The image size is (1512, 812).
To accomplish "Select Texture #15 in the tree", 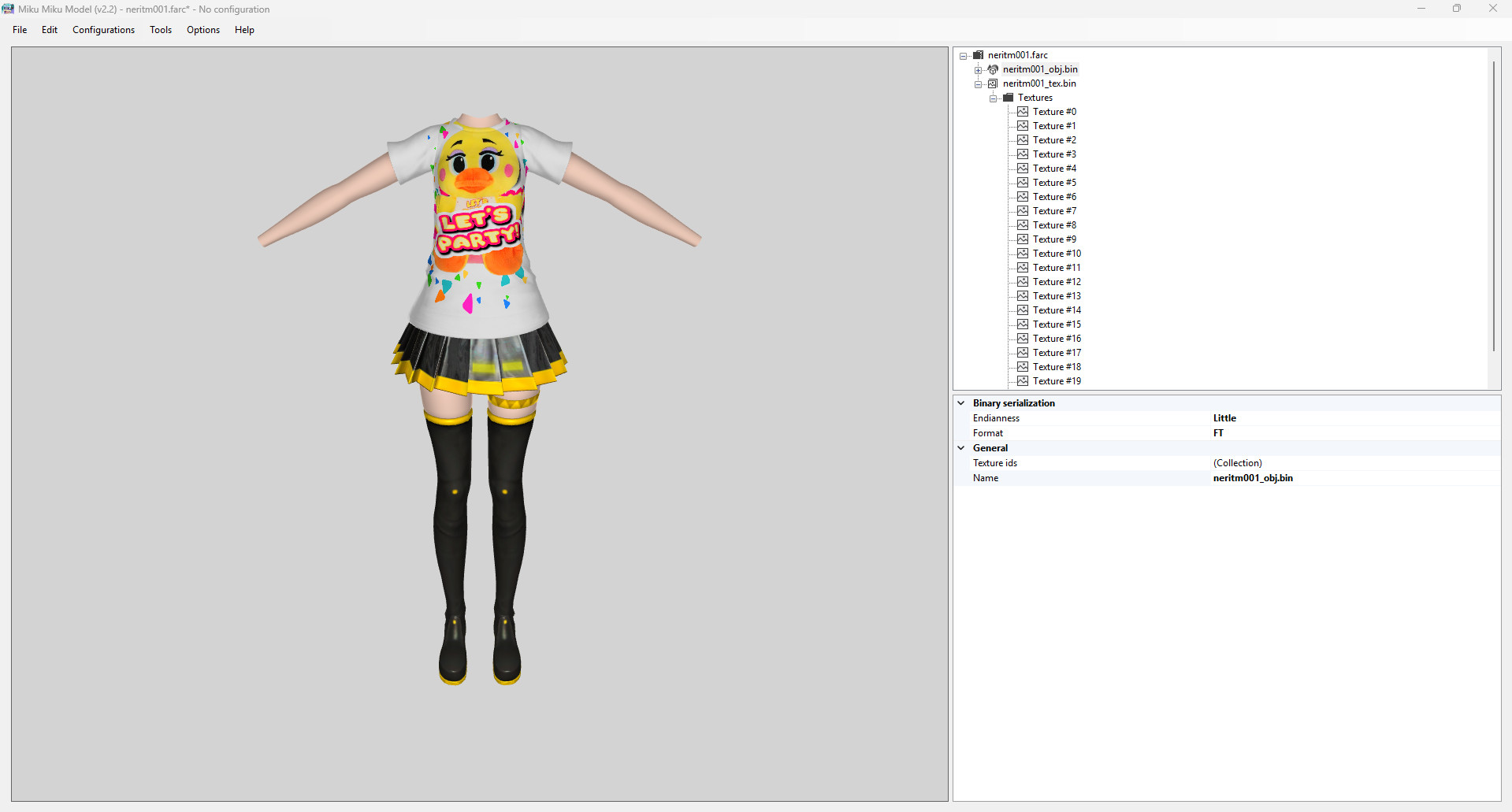I will [x=1057, y=324].
